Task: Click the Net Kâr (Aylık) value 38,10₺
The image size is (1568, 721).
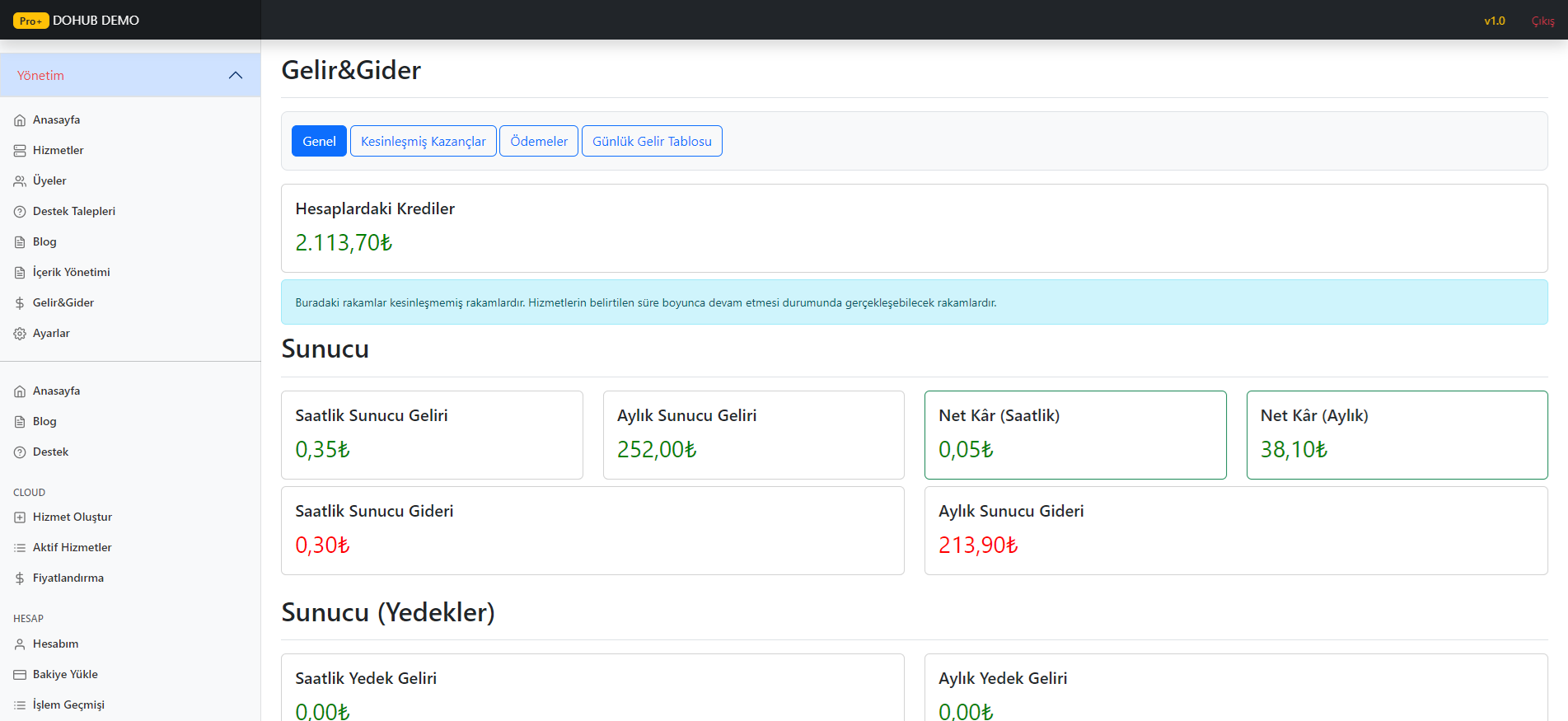Action: pos(1294,449)
